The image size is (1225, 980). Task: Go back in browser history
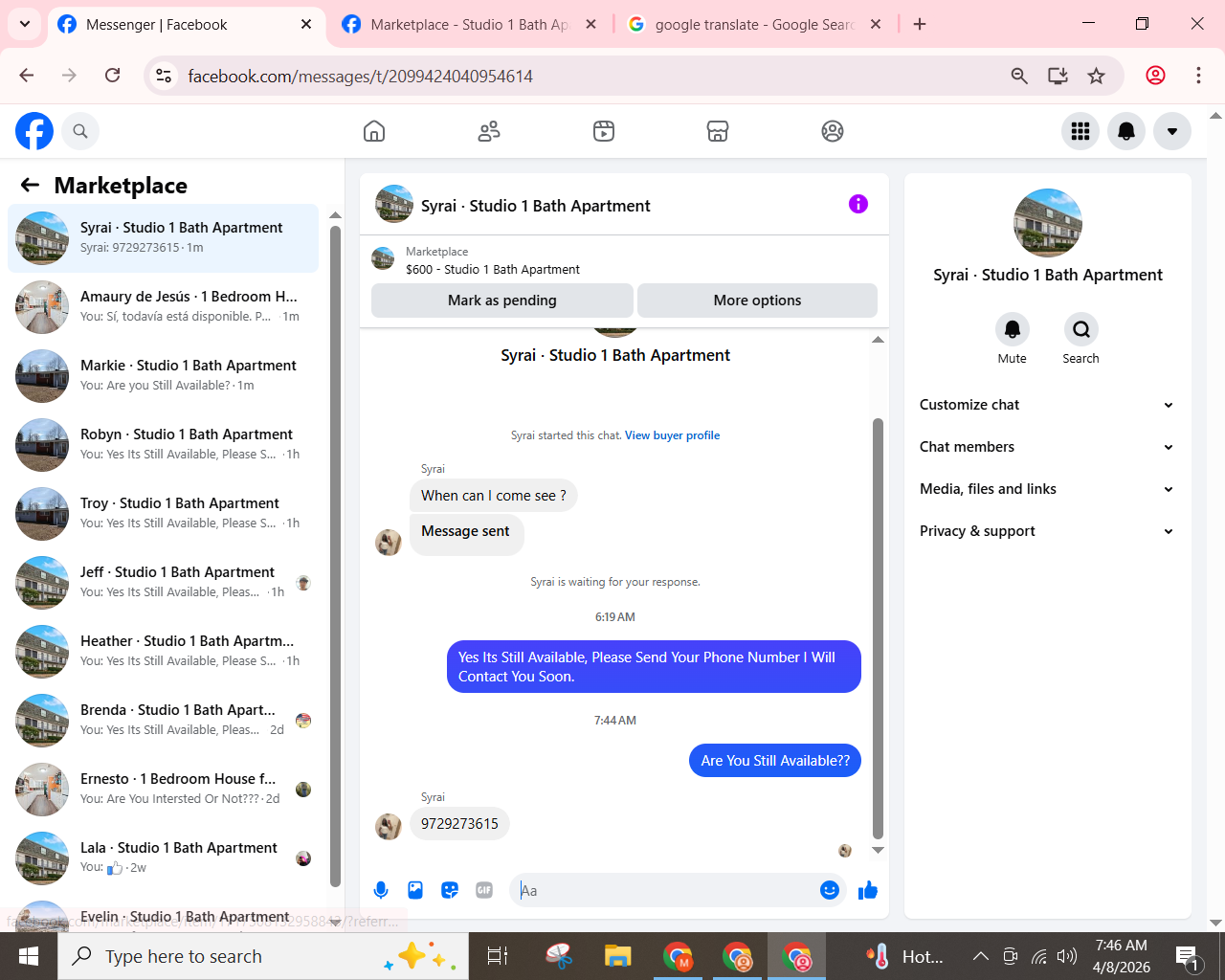click(x=27, y=76)
